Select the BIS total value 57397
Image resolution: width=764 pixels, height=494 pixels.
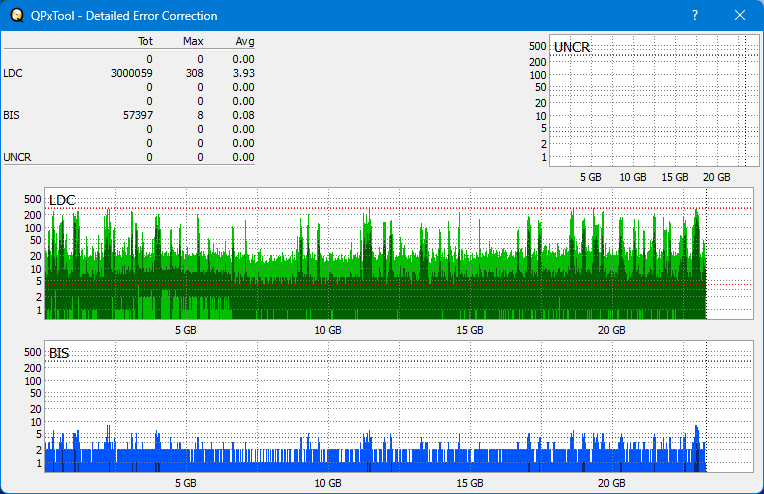[x=138, y=115]
